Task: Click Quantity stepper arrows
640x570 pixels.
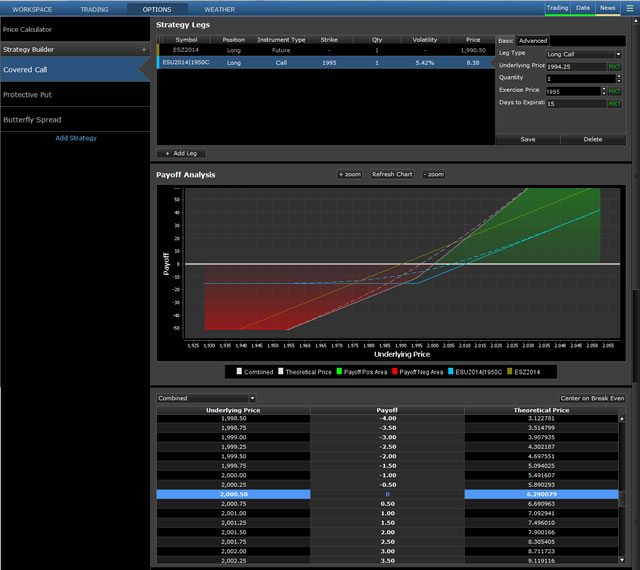Action: click(x=619, y=79)
